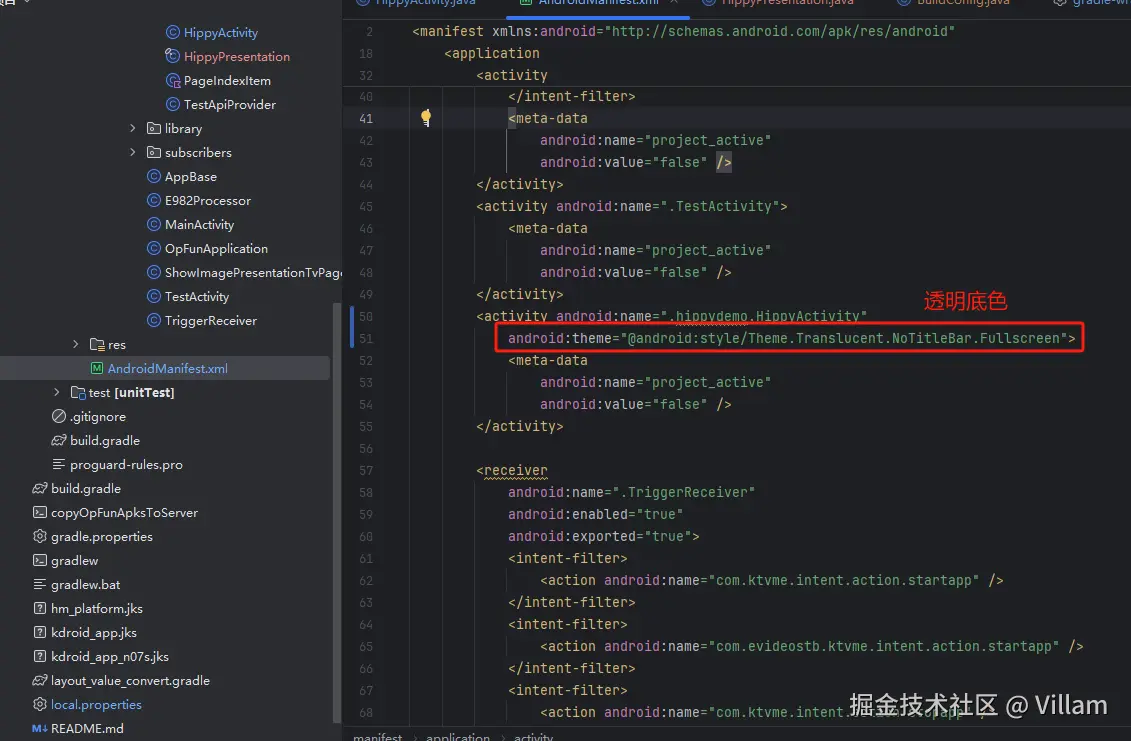Click android:enabled="true" attribute
This screenshot has height=741, width=1131.
[595, 514]
